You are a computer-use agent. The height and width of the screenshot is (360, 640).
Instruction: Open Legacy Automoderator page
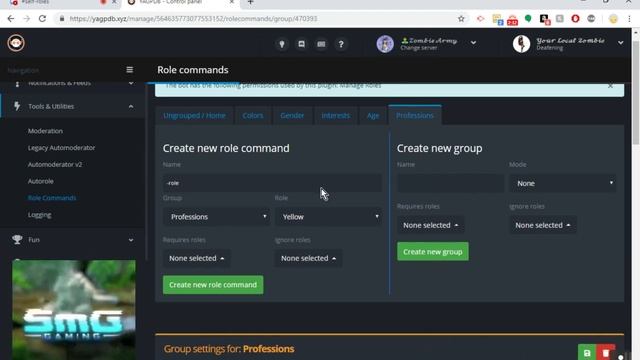click(x=61, y=148)
